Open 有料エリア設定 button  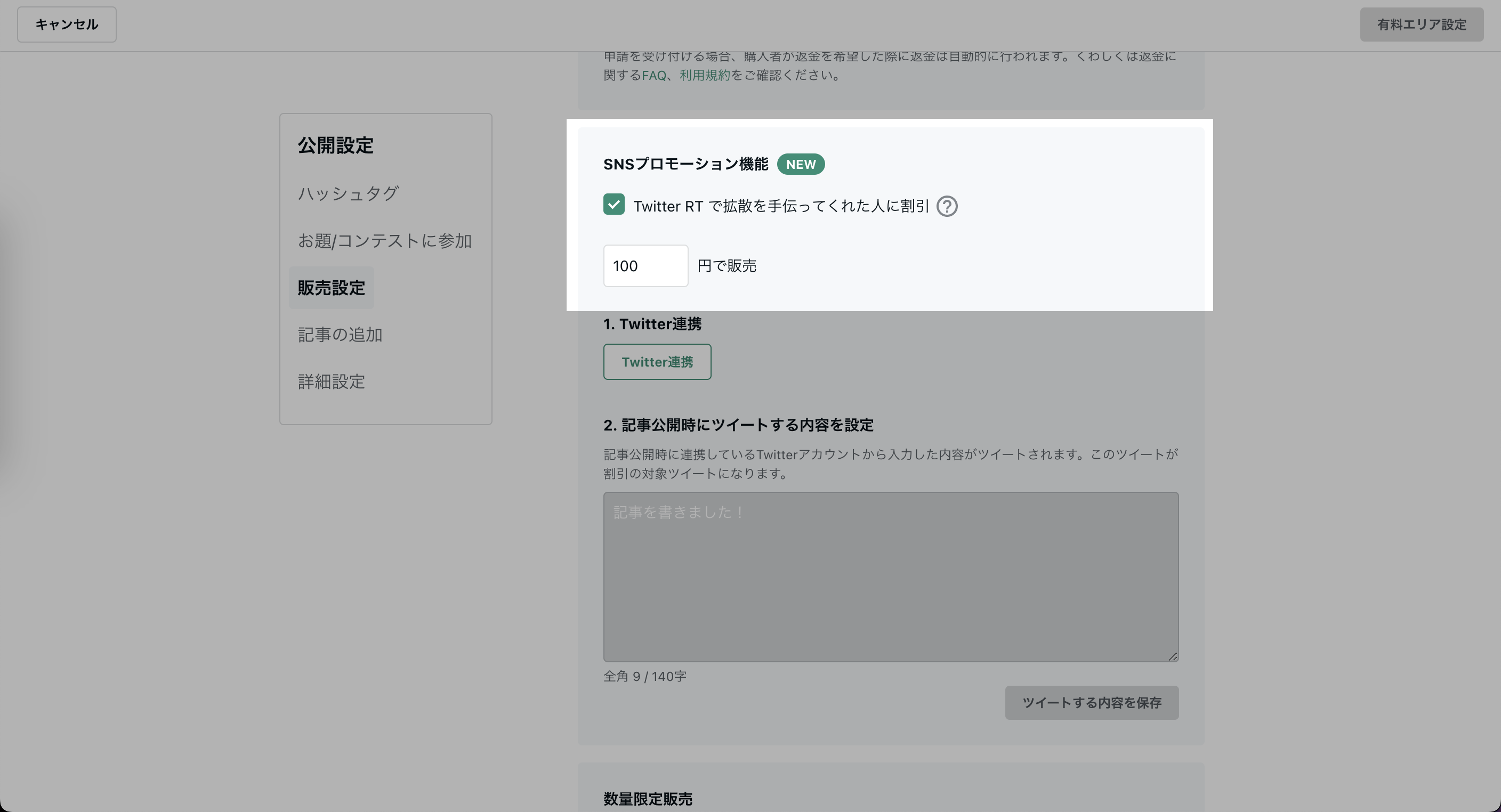(x=1422, y=25)
